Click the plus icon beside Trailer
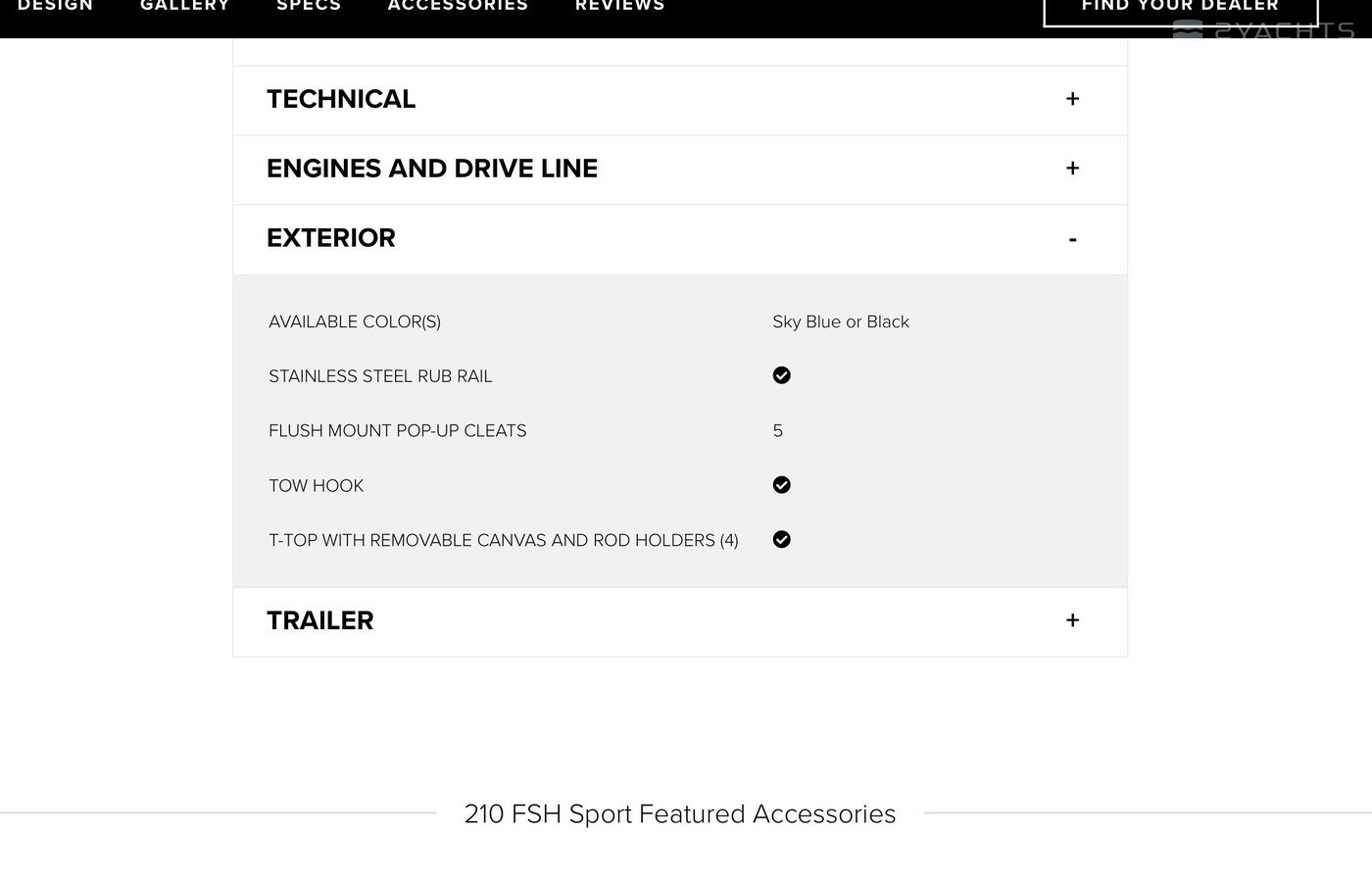 click(x=1072, y=620)
